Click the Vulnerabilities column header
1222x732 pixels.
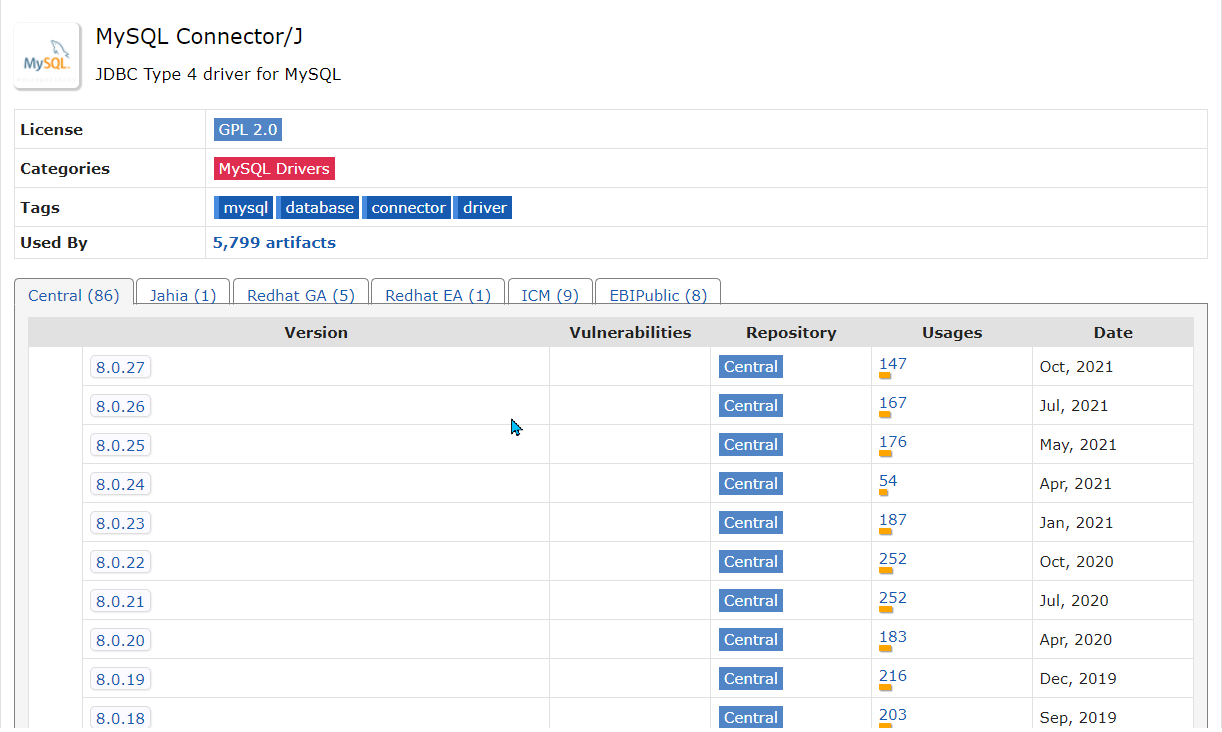[x=630, y=333]
